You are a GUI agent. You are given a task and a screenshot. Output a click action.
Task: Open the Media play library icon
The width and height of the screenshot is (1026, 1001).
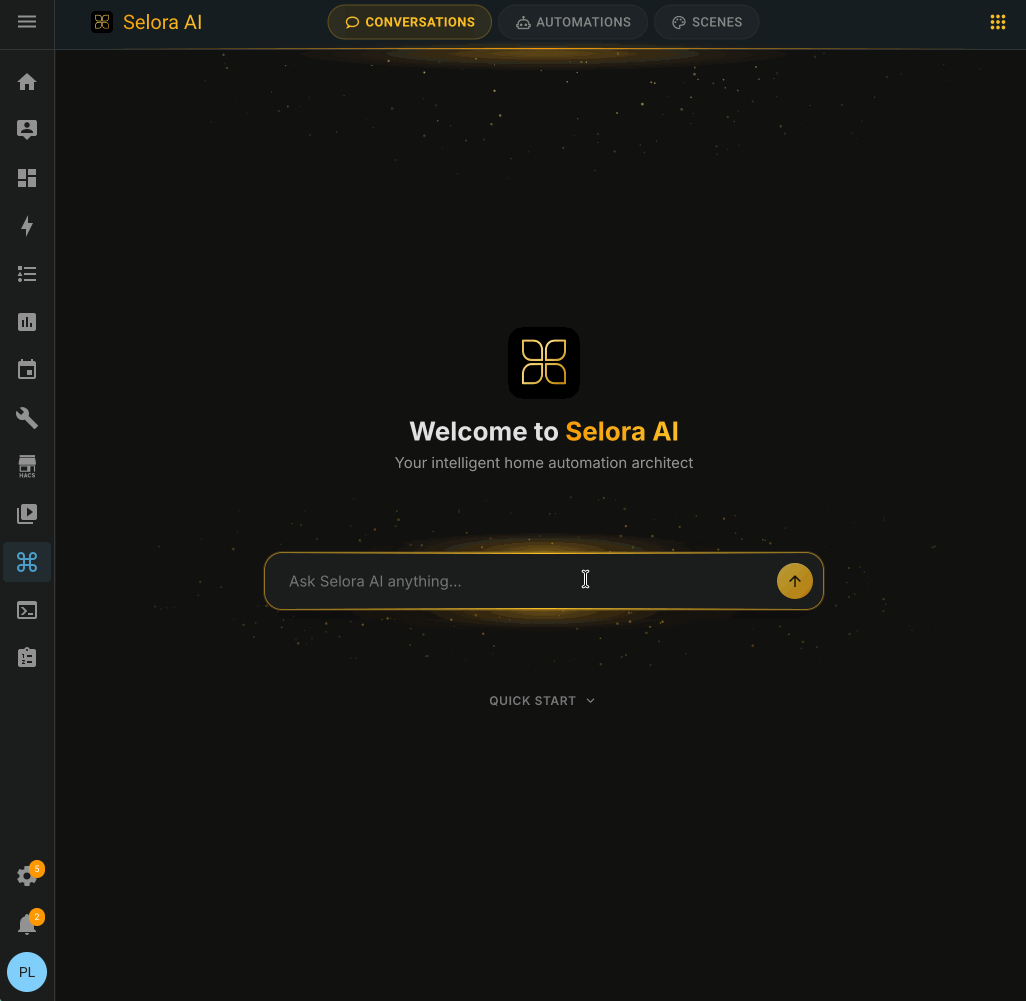27,514
